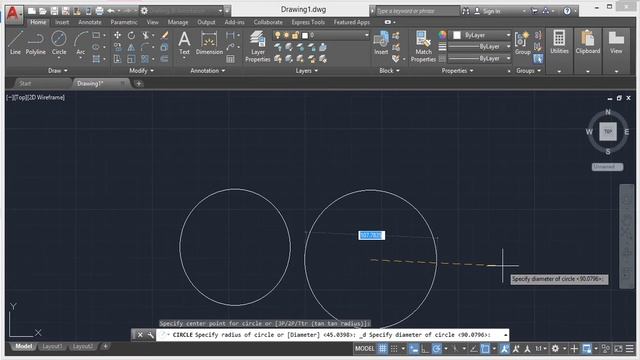The image size is (640, 360).
Task: Open the View panel in ribbon
Action: (x=616, y=42)
